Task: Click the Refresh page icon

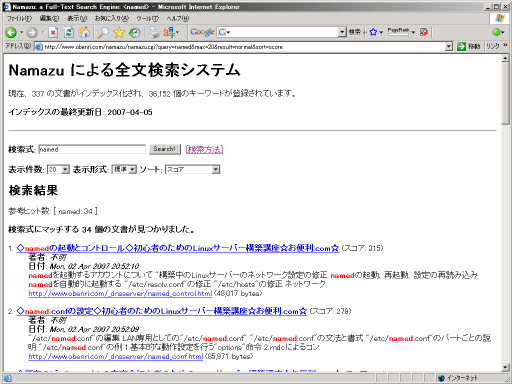Action: point(69,32)
